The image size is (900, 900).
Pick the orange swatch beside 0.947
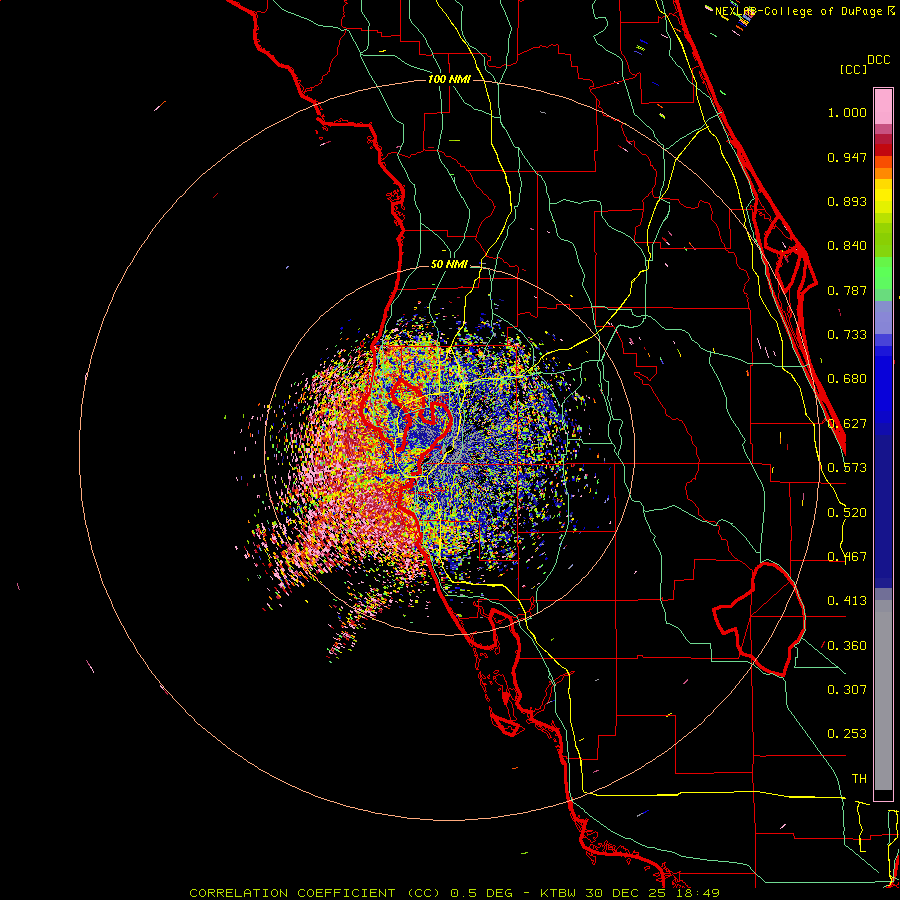click(883, 162)
